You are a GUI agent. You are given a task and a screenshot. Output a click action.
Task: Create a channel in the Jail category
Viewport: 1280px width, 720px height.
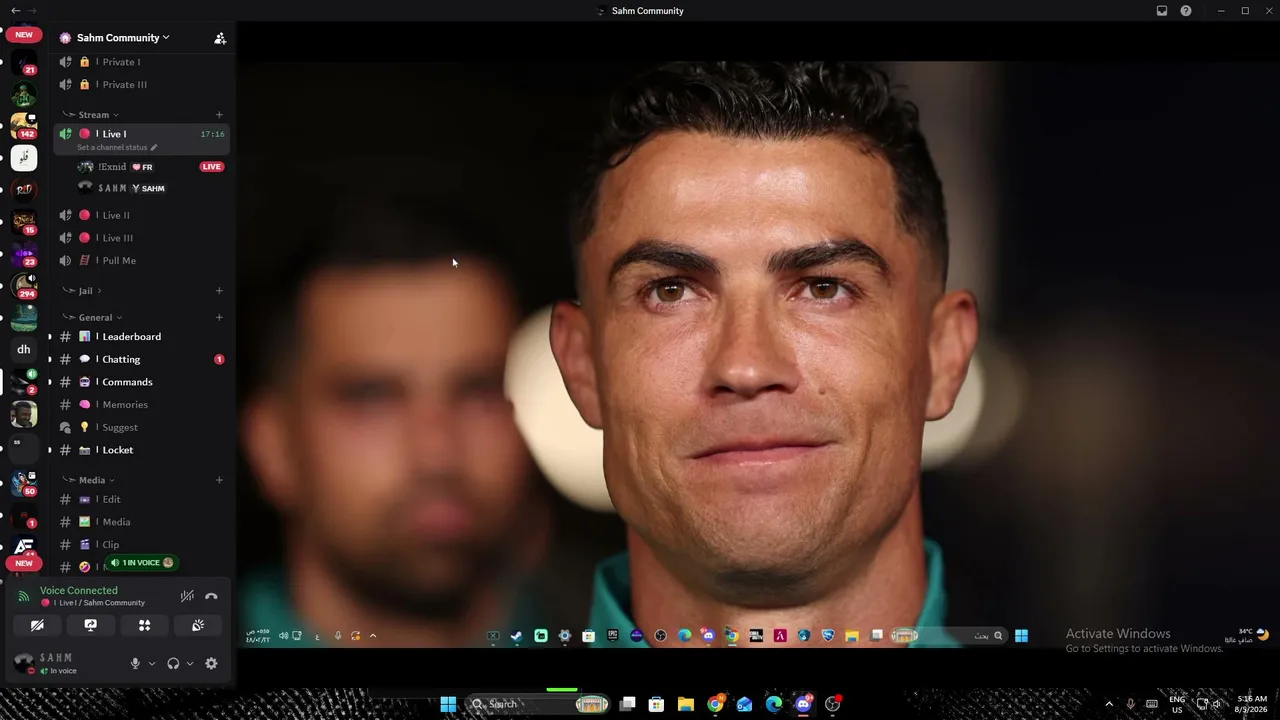(219, 291)
